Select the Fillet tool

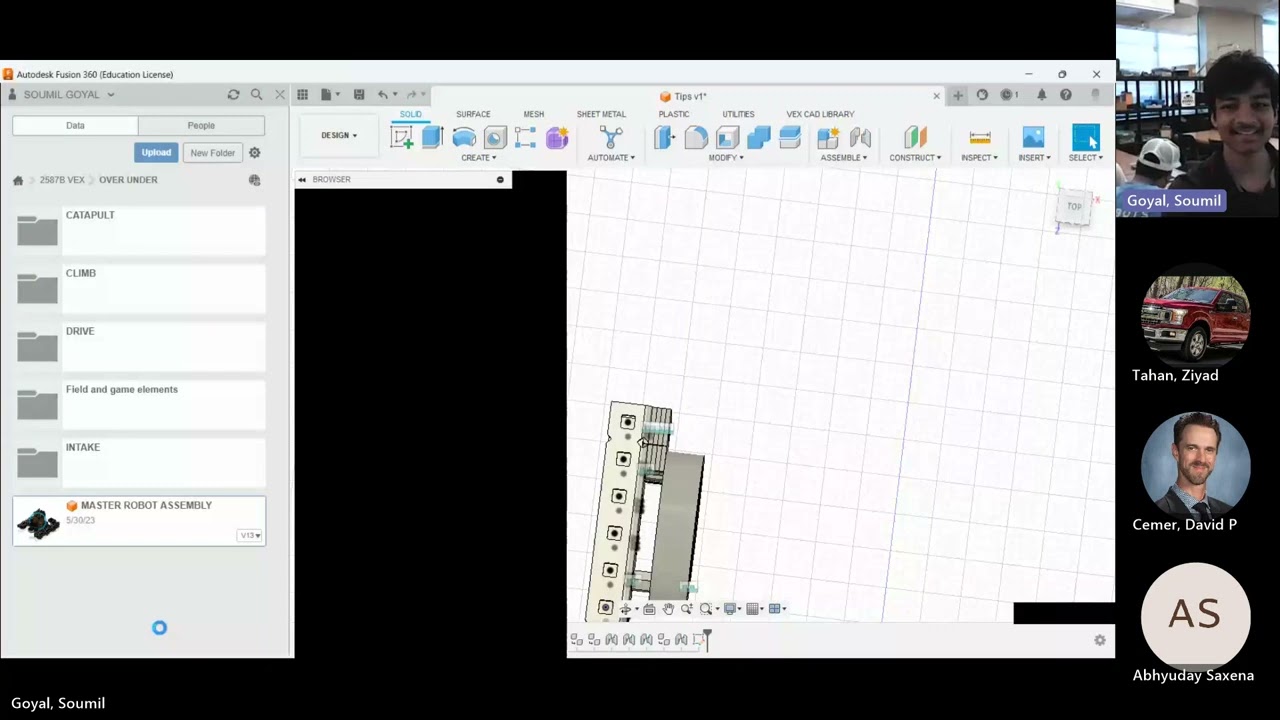[x=696, y=138]
